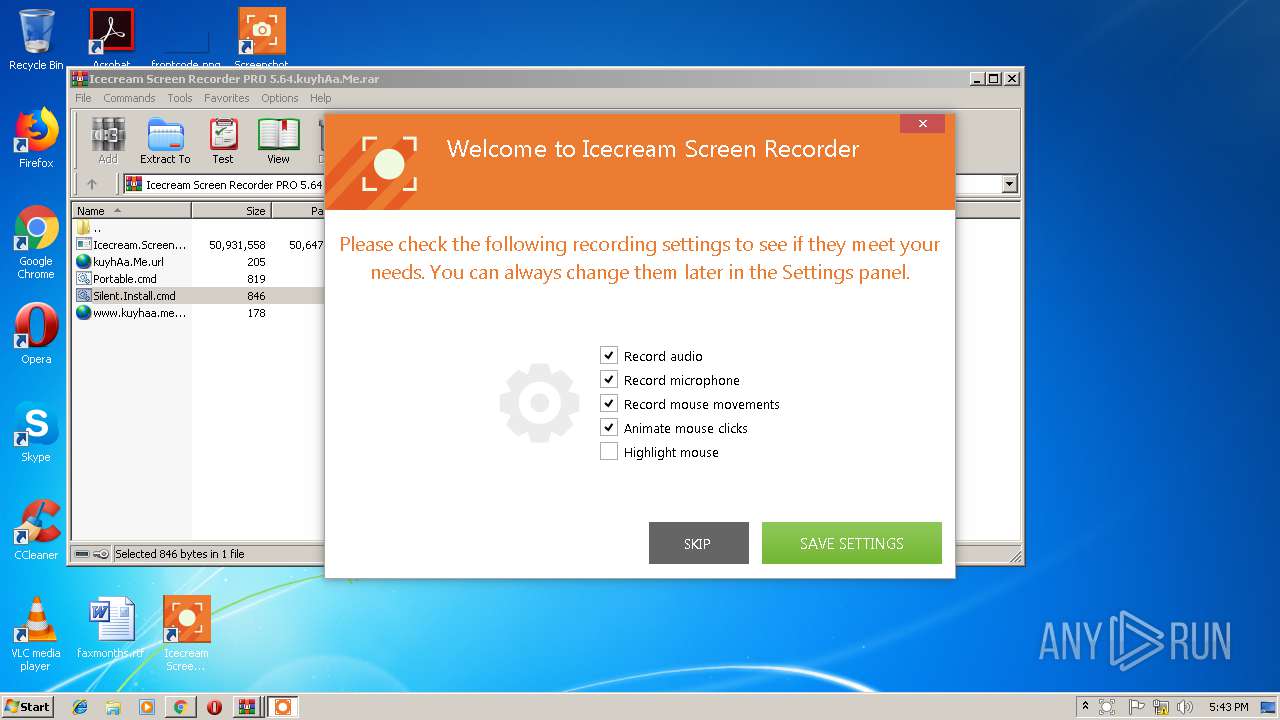1280x720 pixels.
Task: Open Google Chrome desktop icon
Action: 36,242
